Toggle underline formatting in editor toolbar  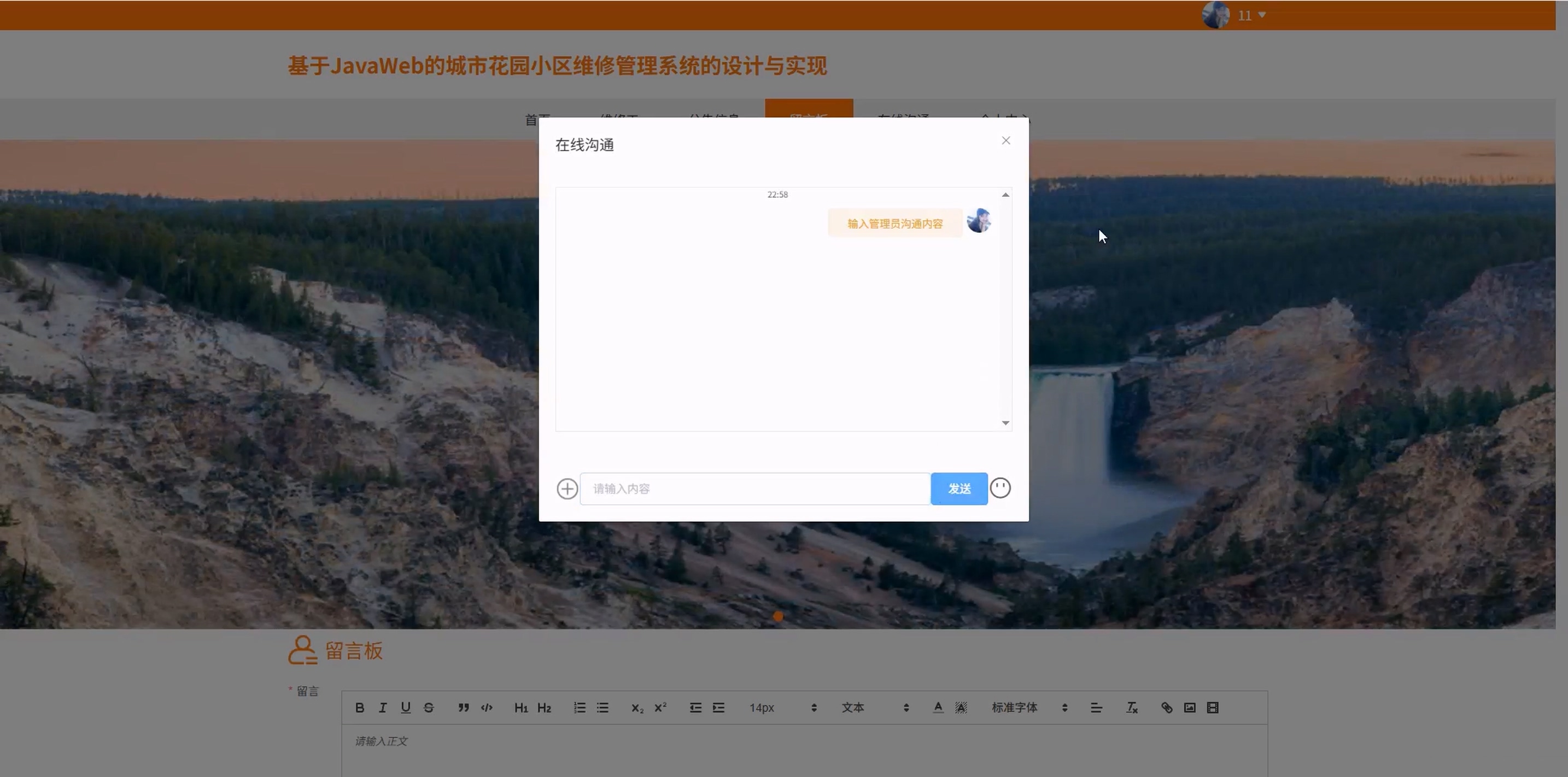point(405,708)
